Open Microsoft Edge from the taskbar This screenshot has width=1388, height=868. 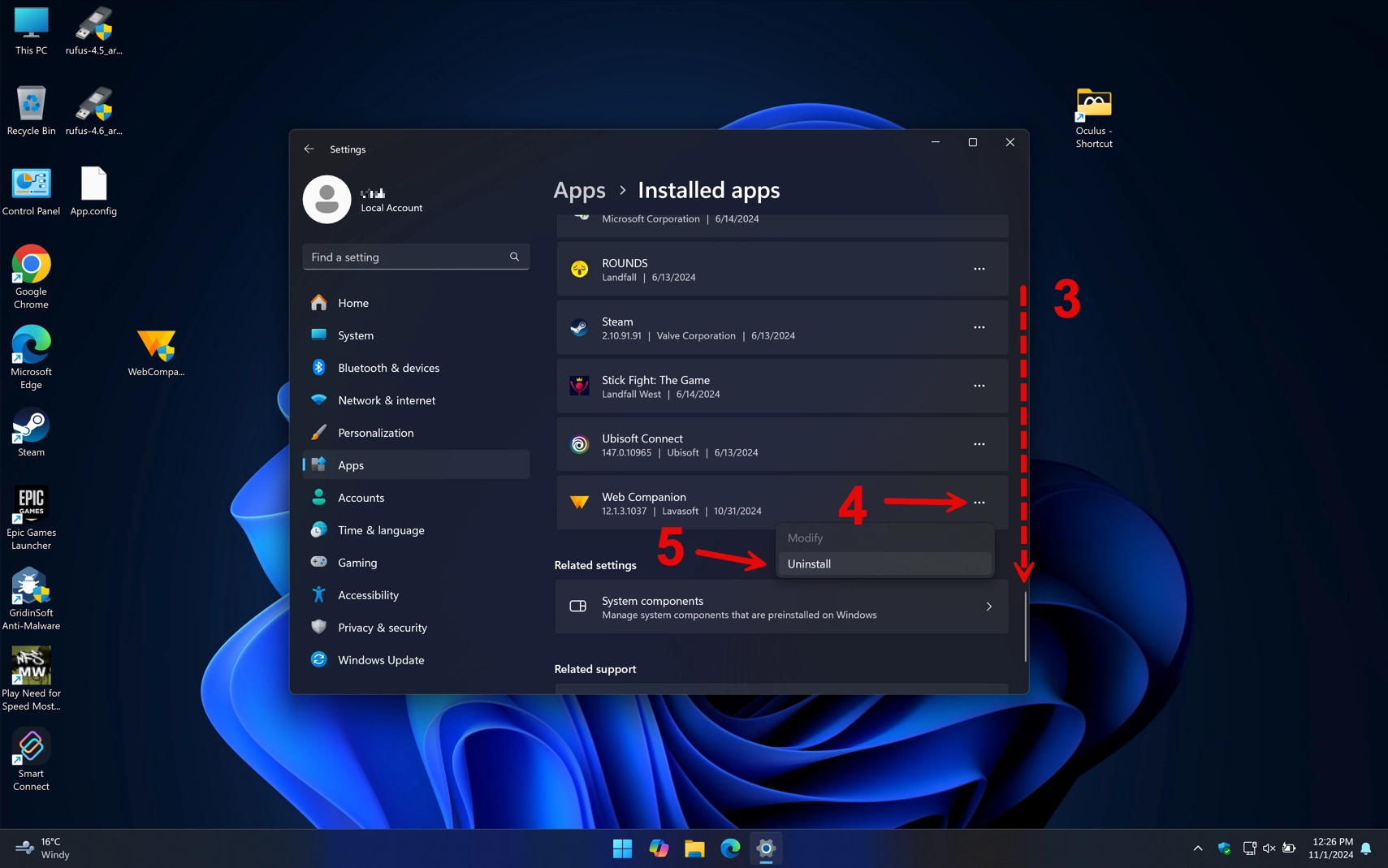(729, 848)
